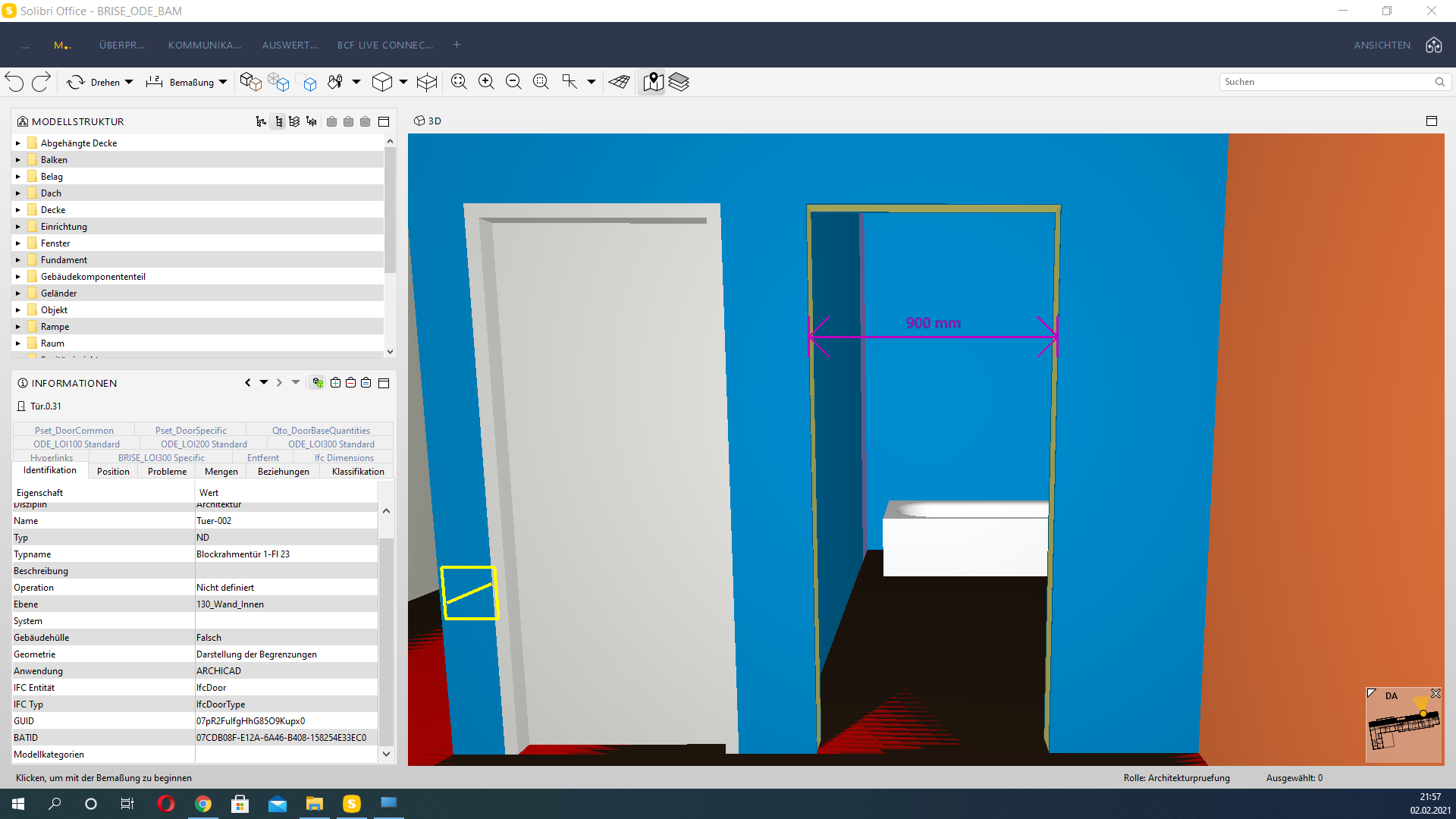Image resolution: width=1456 pixels, height=819 pixels.
Task: Go back in Informationen history
Action: coord(247,383)
